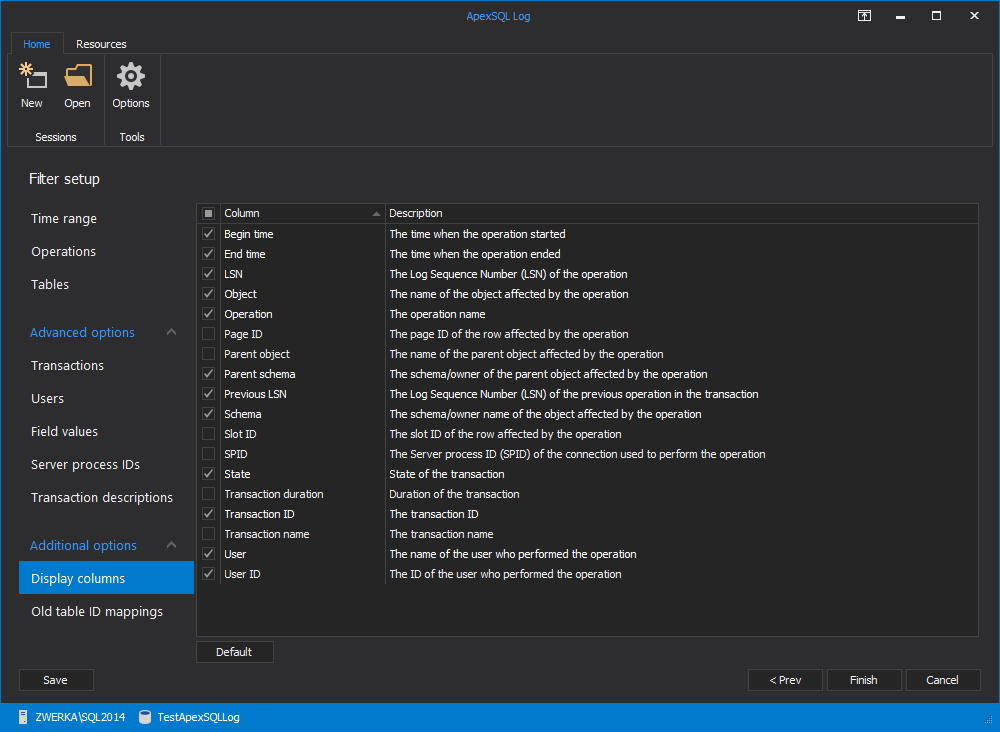This screenshot has height=732, width=1000.
Task: Uncheck the User column checkbox
Action: (209, 553)
